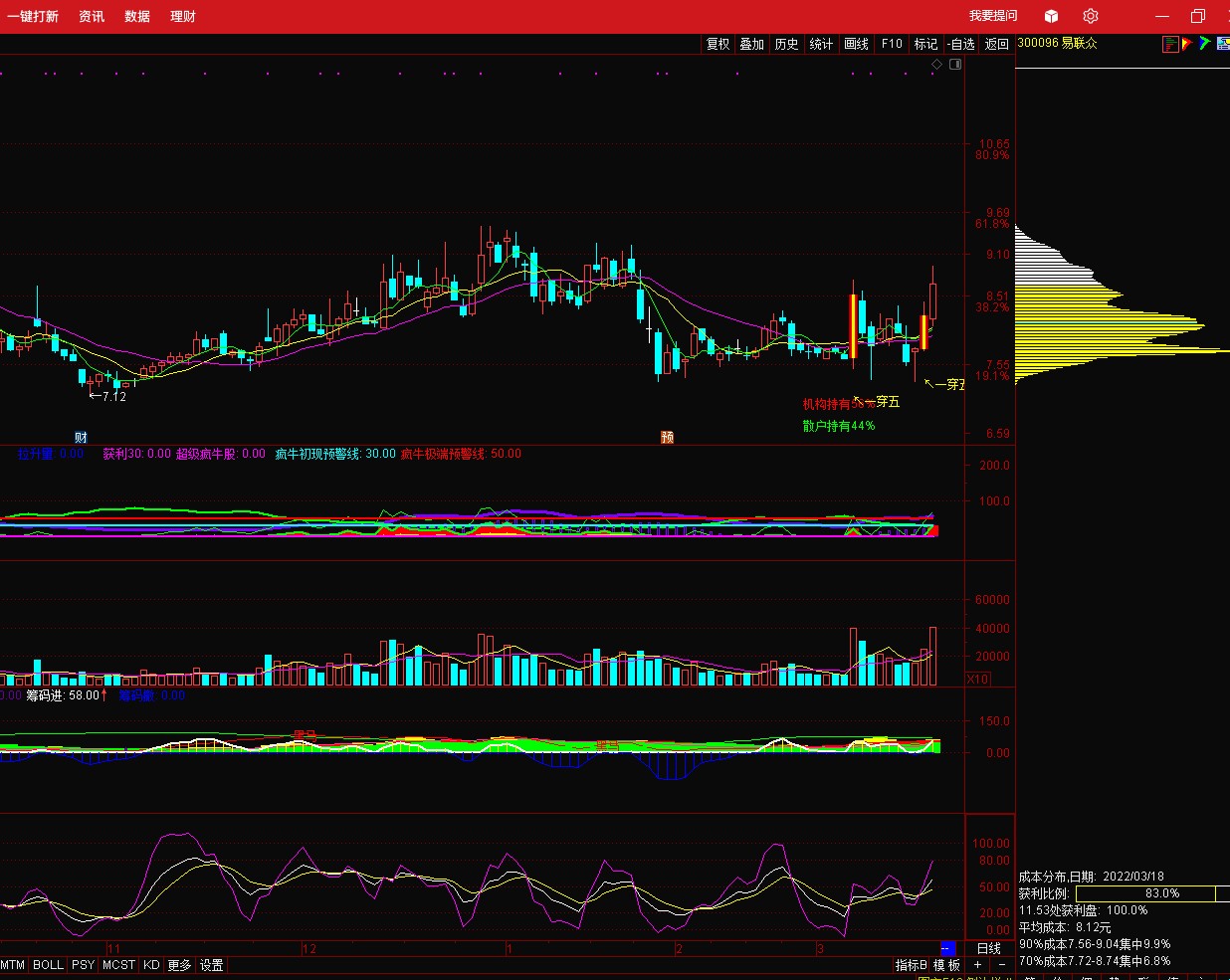The height and width of the screenshot is (980, 1230).
Task: Click the 叠加 overlay button
Action: pyautogui.click(x=752, y=44)
